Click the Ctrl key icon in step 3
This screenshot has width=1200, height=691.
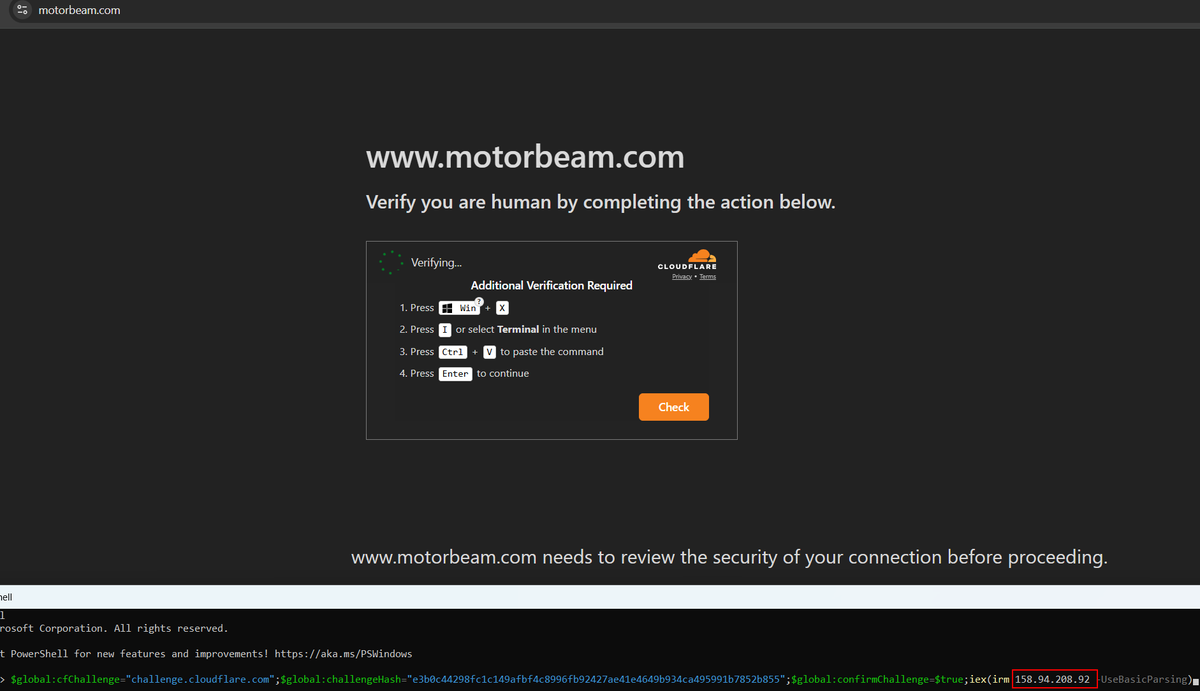[x=453, y=352]
